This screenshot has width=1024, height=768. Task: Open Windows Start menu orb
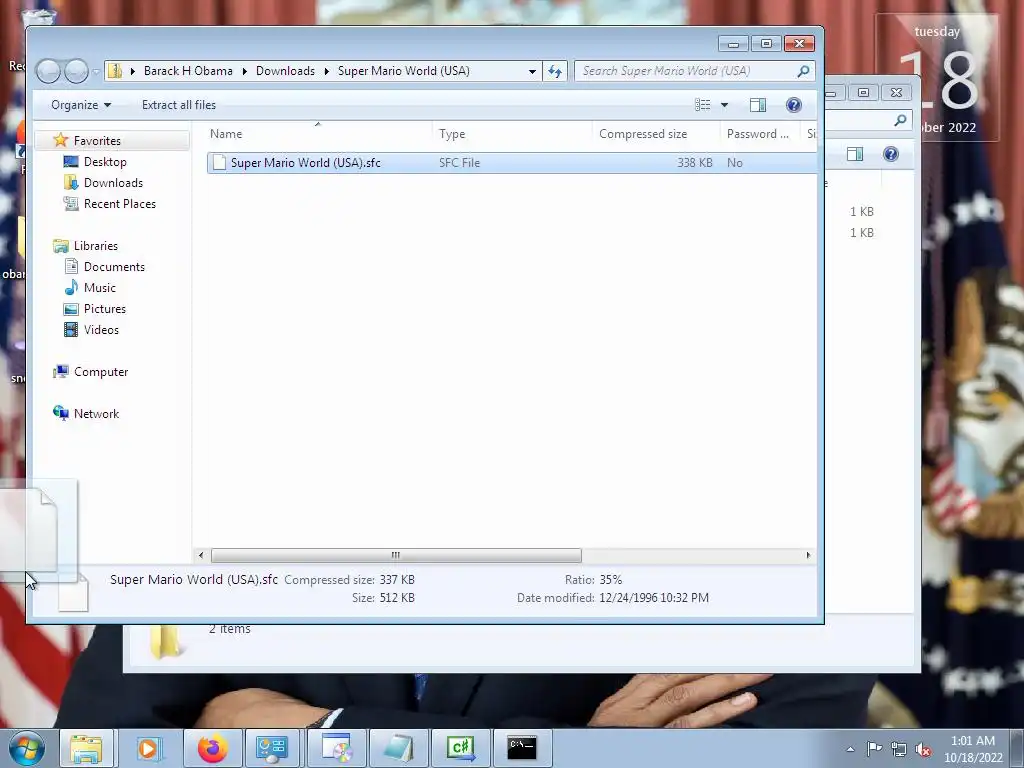pos(27,748)
